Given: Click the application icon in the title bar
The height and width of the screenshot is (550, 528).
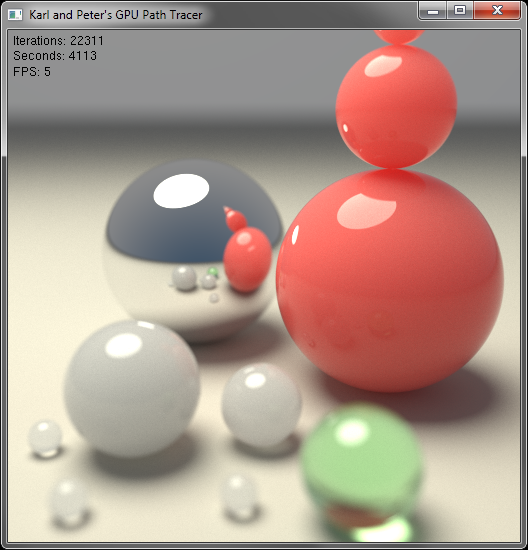Looking at the screenshot, I should (x=15, y=15).
